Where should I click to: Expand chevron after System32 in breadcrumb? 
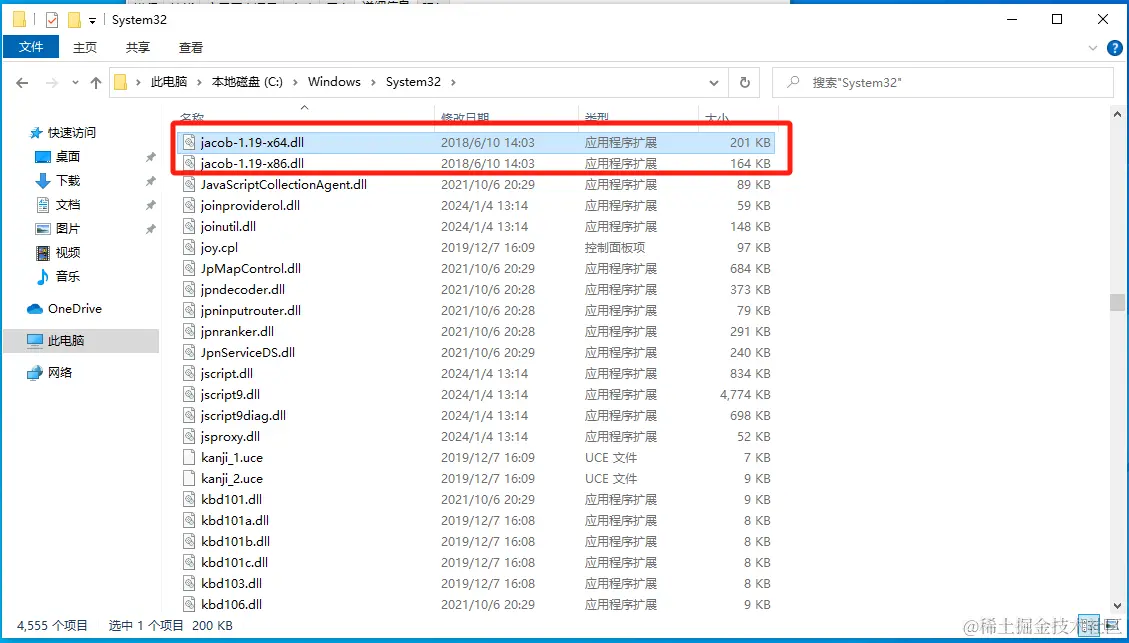point(453,82)
